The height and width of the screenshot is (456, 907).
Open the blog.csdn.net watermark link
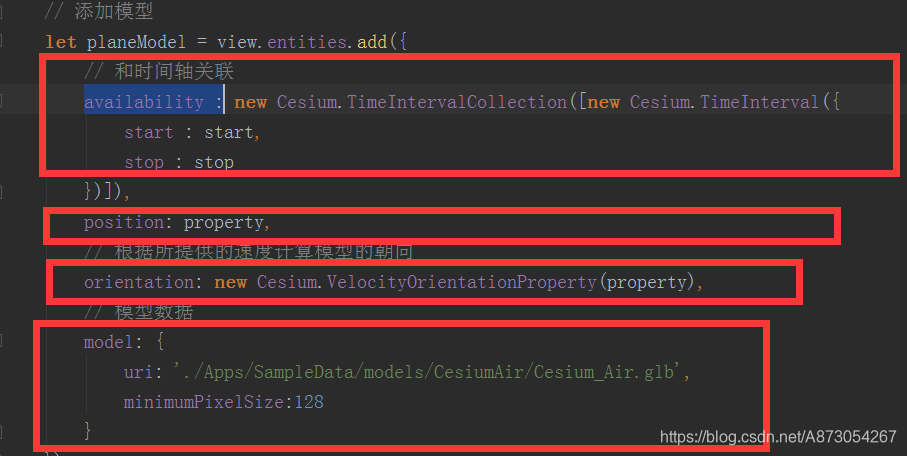click(778, 436)
